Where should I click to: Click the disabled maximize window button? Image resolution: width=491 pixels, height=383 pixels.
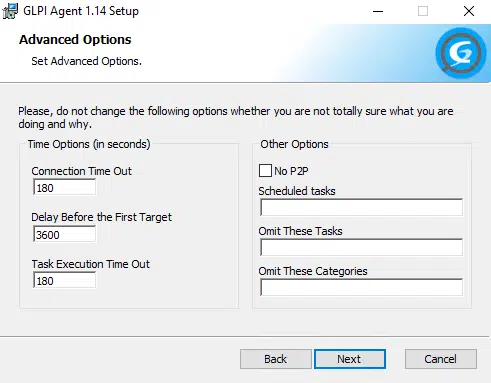[423, 11]
